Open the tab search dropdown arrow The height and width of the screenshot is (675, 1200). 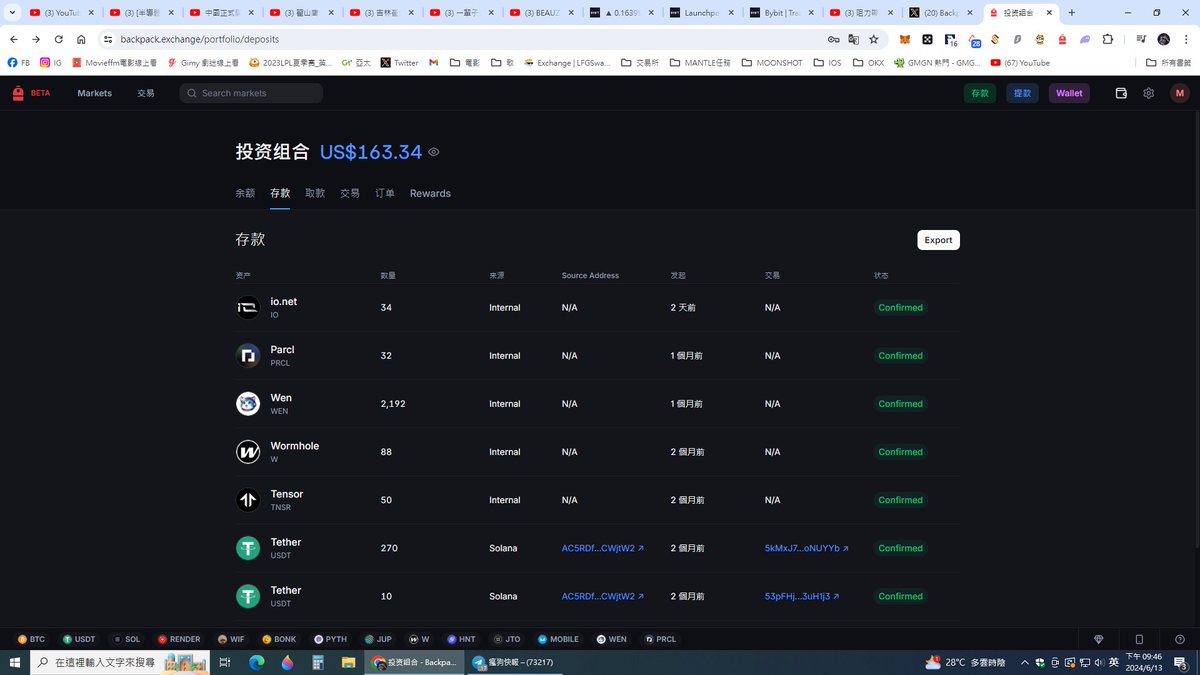[x=11, y=13]
